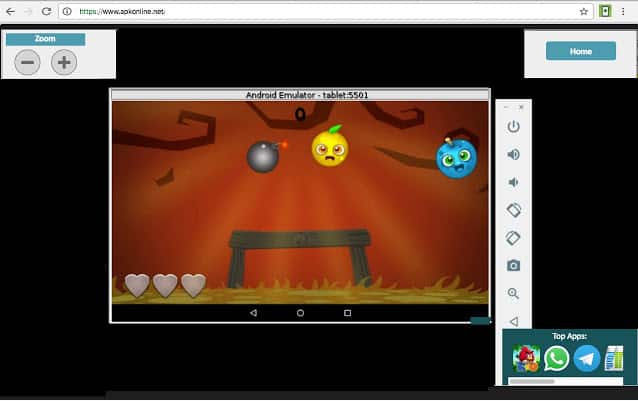Tap the Android home circle button
This screenshot has width=638, height=401.
click(x=300, y=313)
